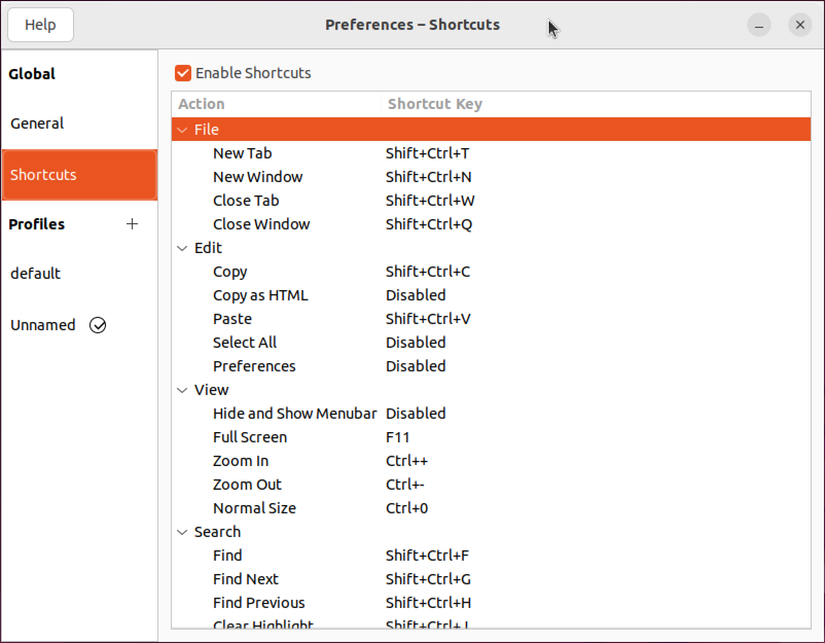Collapse the View shortcuts section
The height and width of the screenshot is (643, 825).
click(181, 389)
